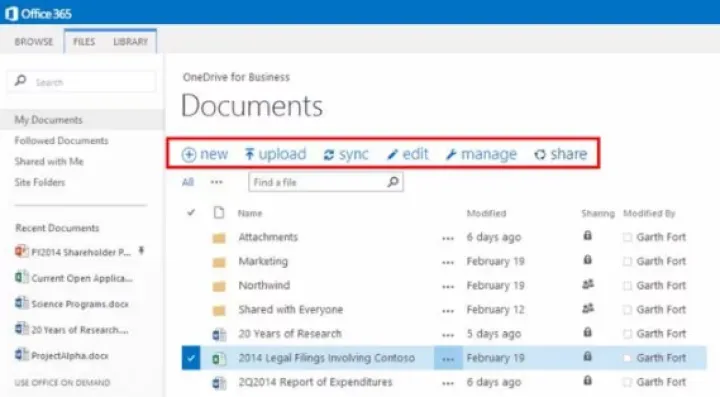Open ellipsis menu for 20 Years of Research
The image size is (720, 397).
448,335
